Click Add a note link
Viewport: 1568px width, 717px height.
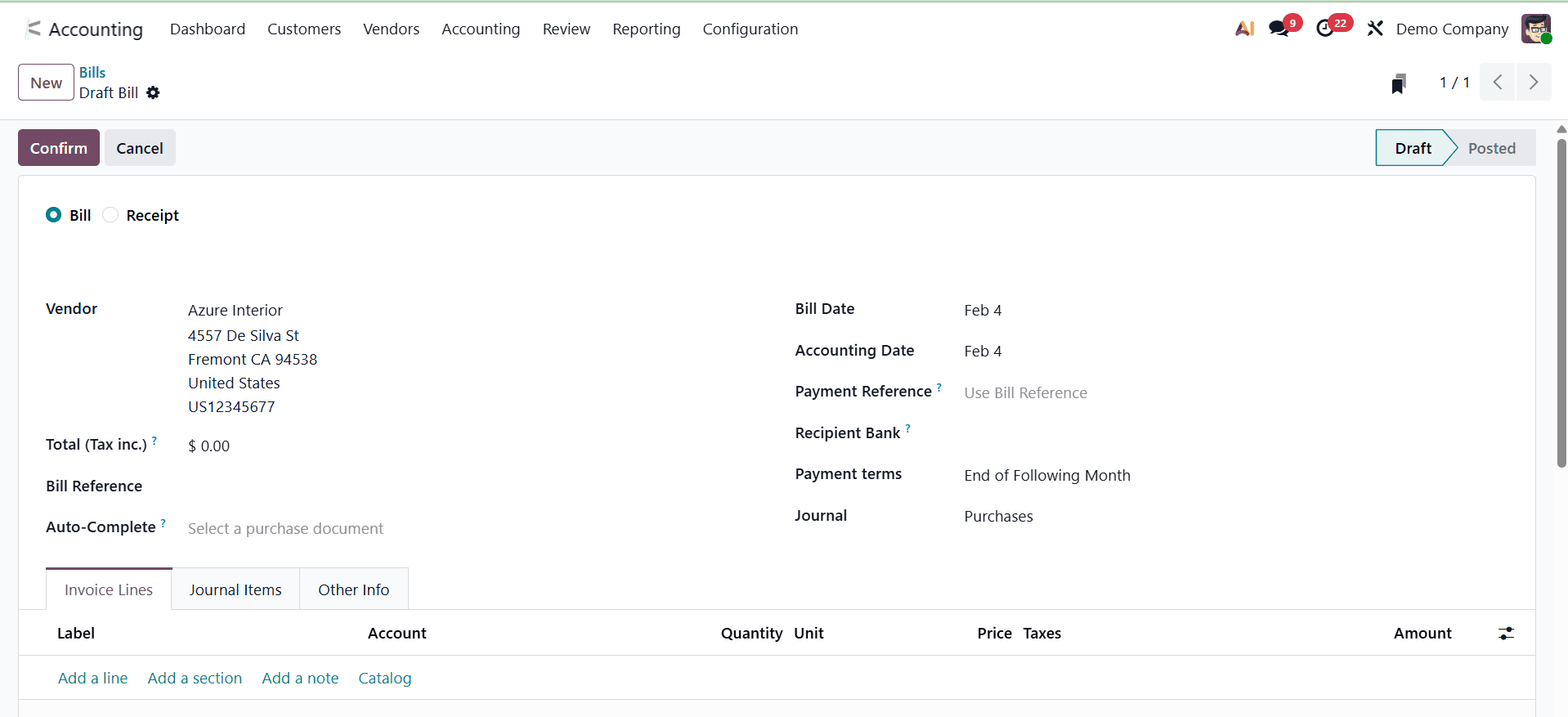pos(300,679)
